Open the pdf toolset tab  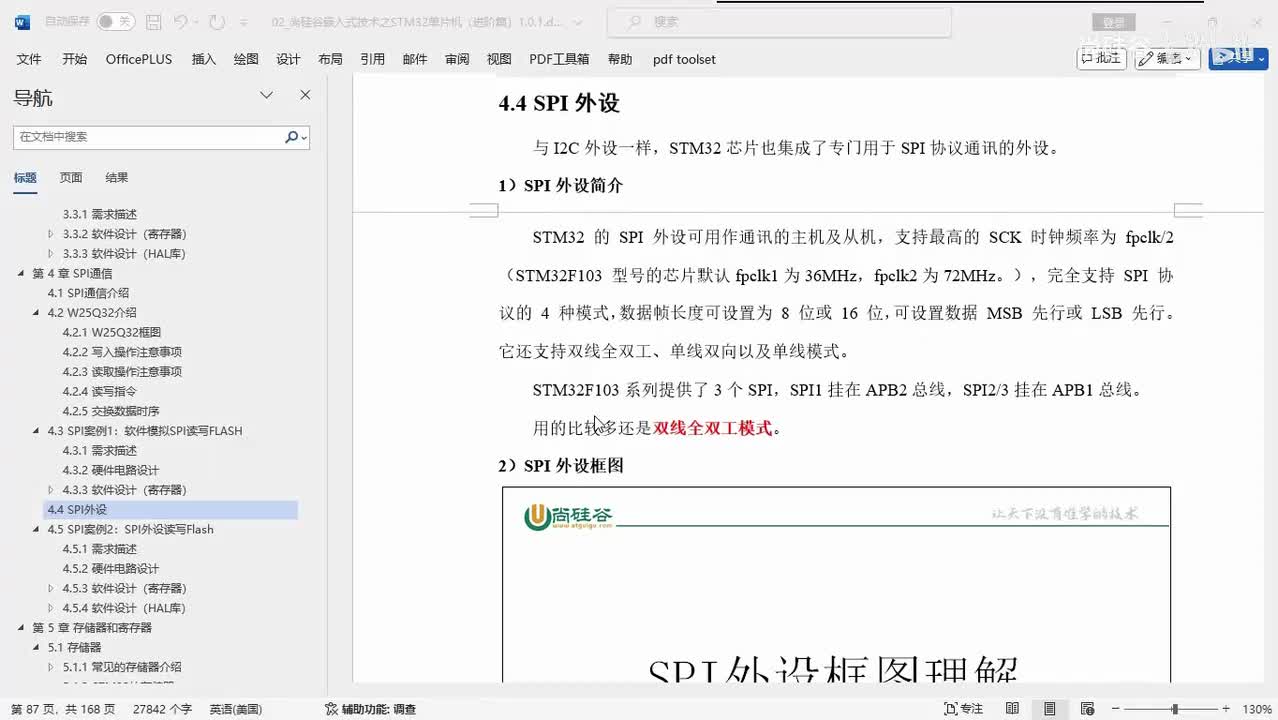tap(684, 59)
